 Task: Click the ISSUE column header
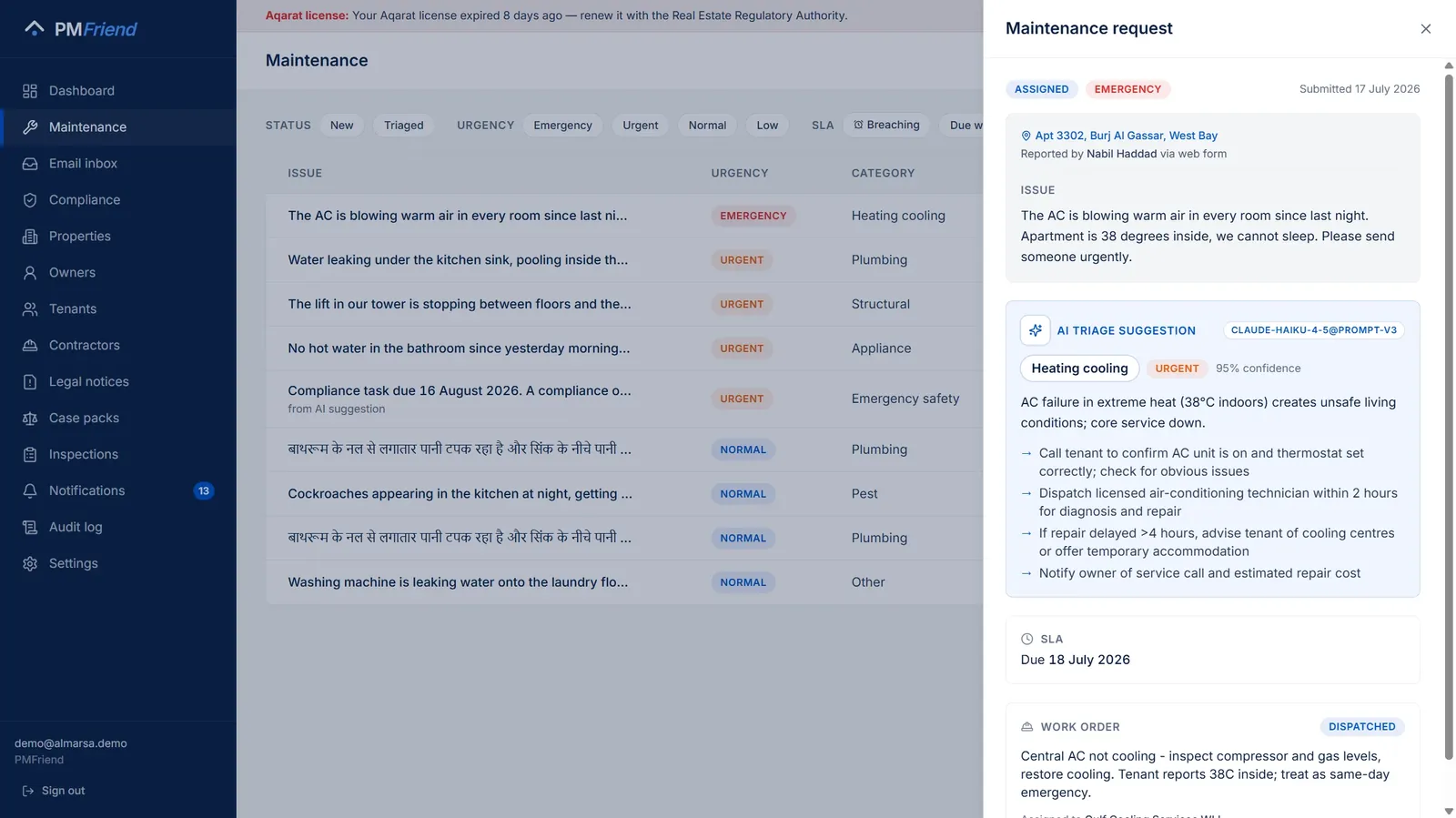coord(305,174)
